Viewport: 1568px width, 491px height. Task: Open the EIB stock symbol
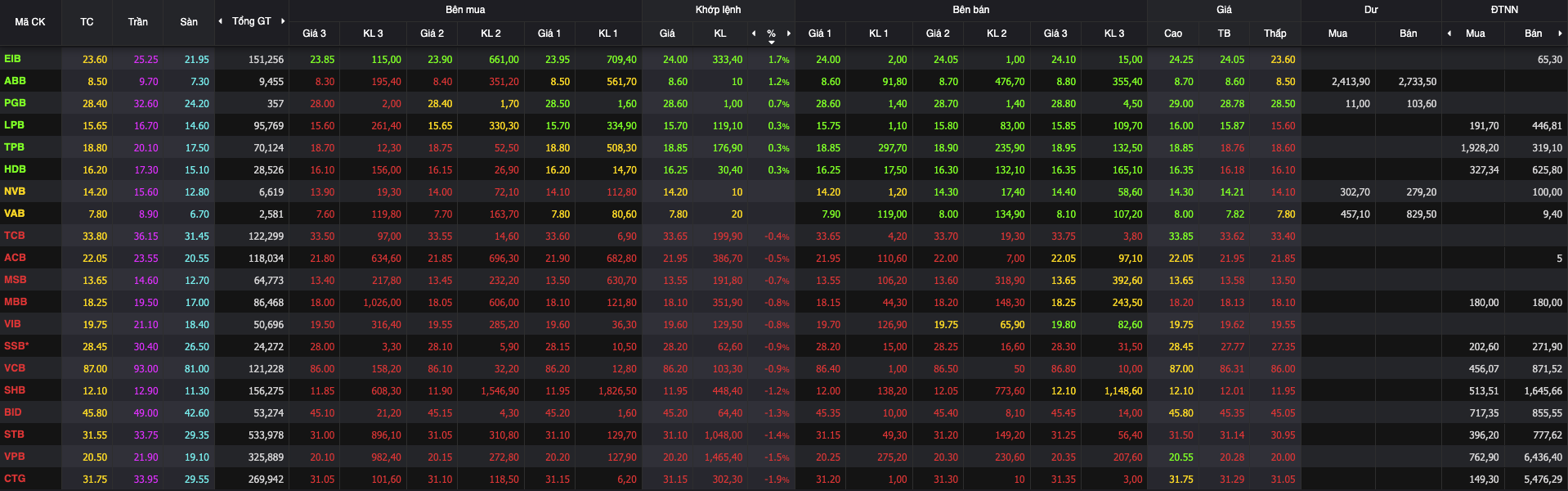tap(13, 59)
